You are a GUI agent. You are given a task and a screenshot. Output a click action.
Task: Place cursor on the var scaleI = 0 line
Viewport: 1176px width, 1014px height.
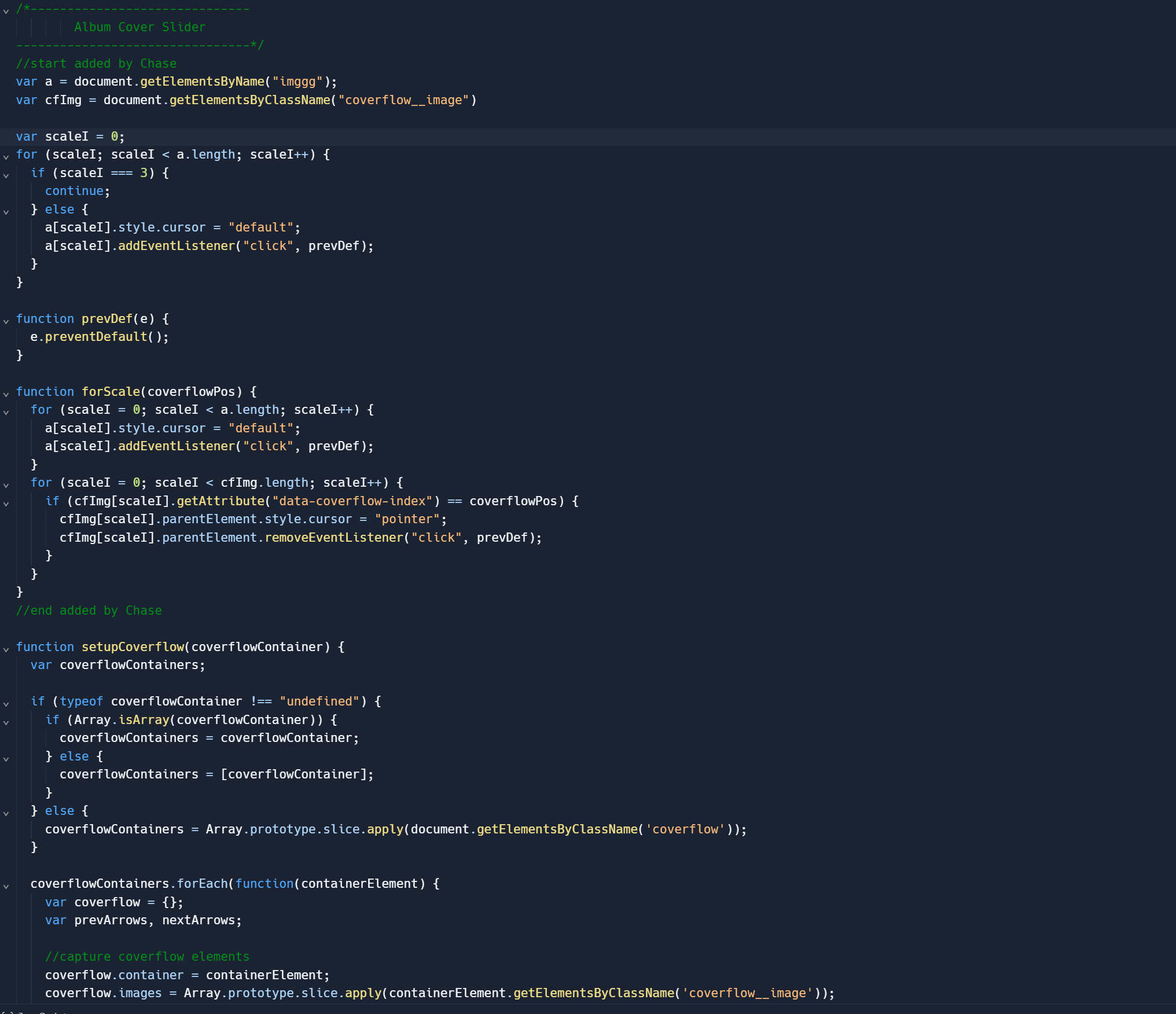[70, 137]
